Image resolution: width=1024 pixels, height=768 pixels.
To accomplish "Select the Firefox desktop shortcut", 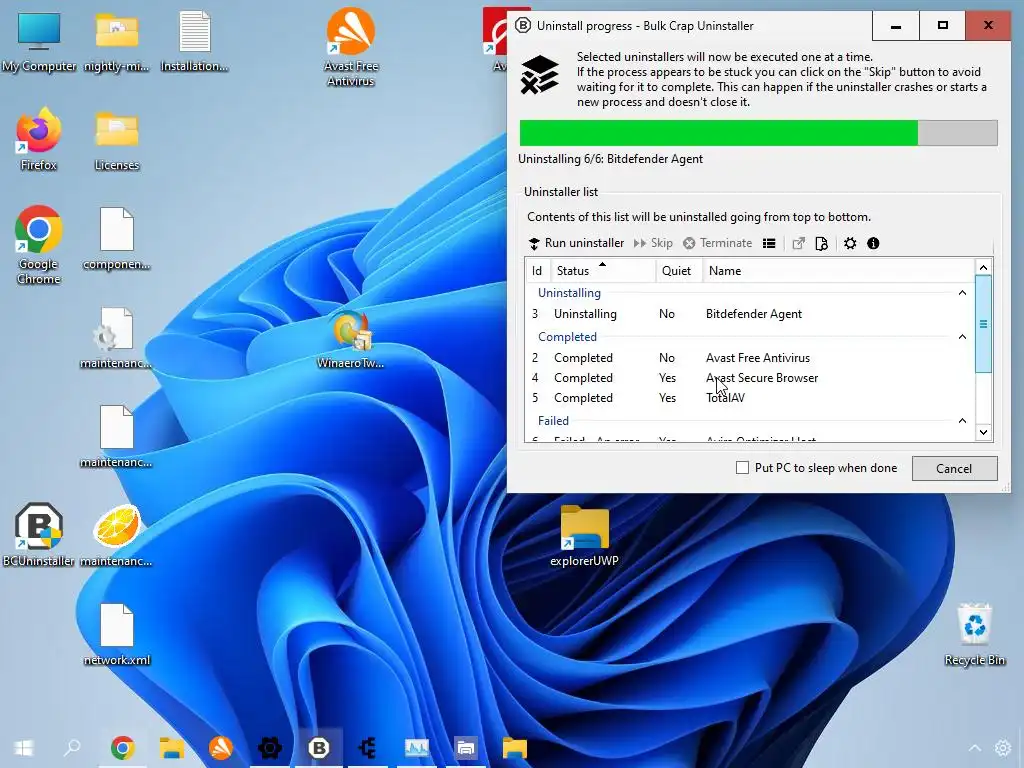I will click(39, 140).
